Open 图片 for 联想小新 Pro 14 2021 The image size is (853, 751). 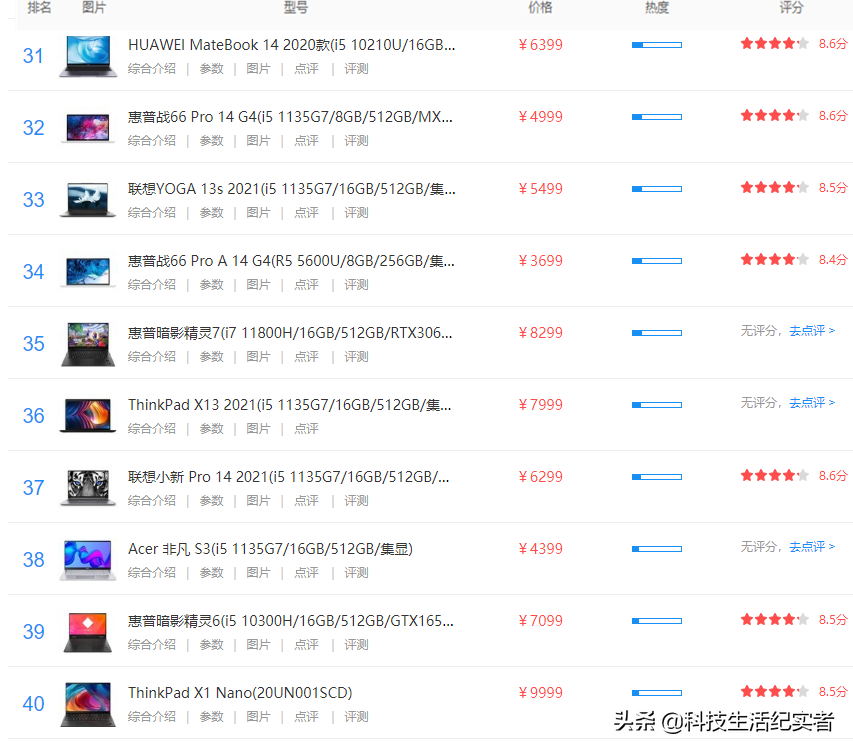[258, 500]
